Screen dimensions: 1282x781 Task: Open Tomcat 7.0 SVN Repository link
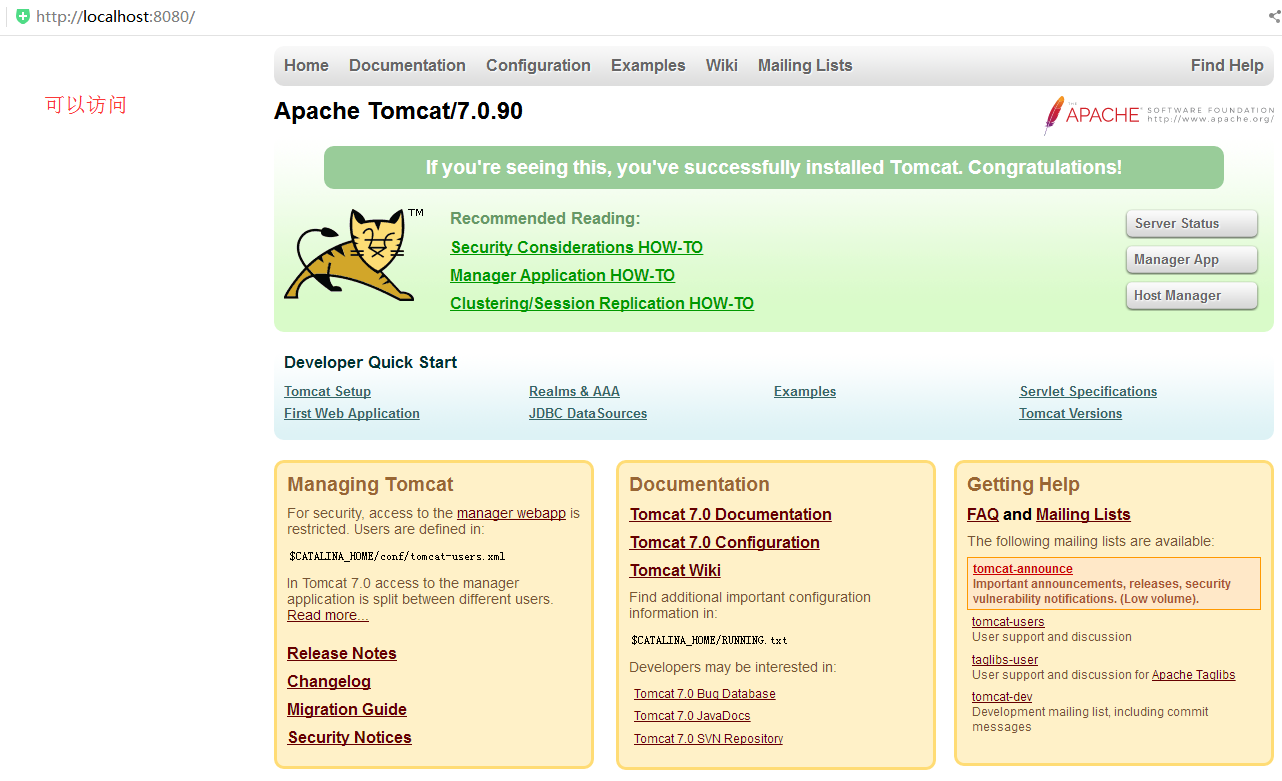tap(708, 739)
